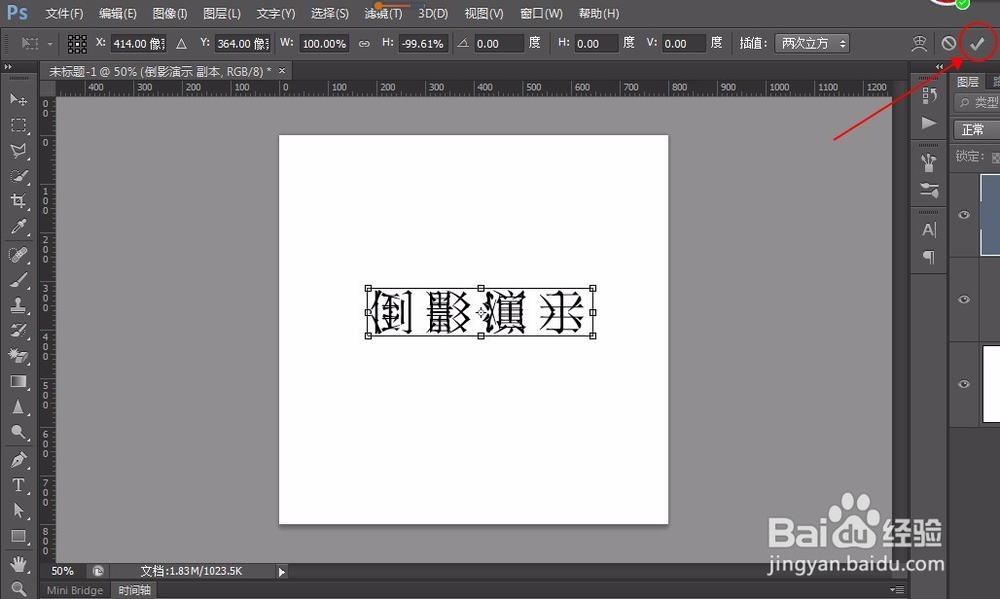Open the interpolation 两次立方 dropdown

(812, 43)
